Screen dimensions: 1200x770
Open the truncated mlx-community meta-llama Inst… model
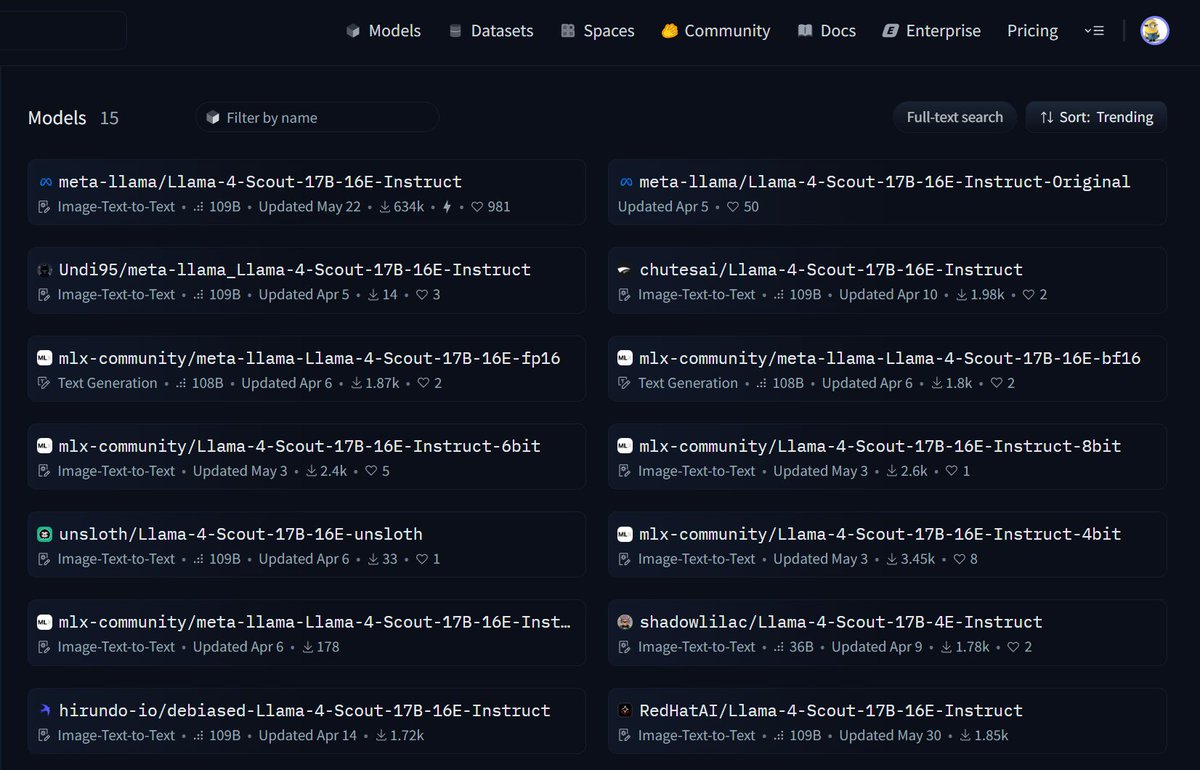(306, 633)
